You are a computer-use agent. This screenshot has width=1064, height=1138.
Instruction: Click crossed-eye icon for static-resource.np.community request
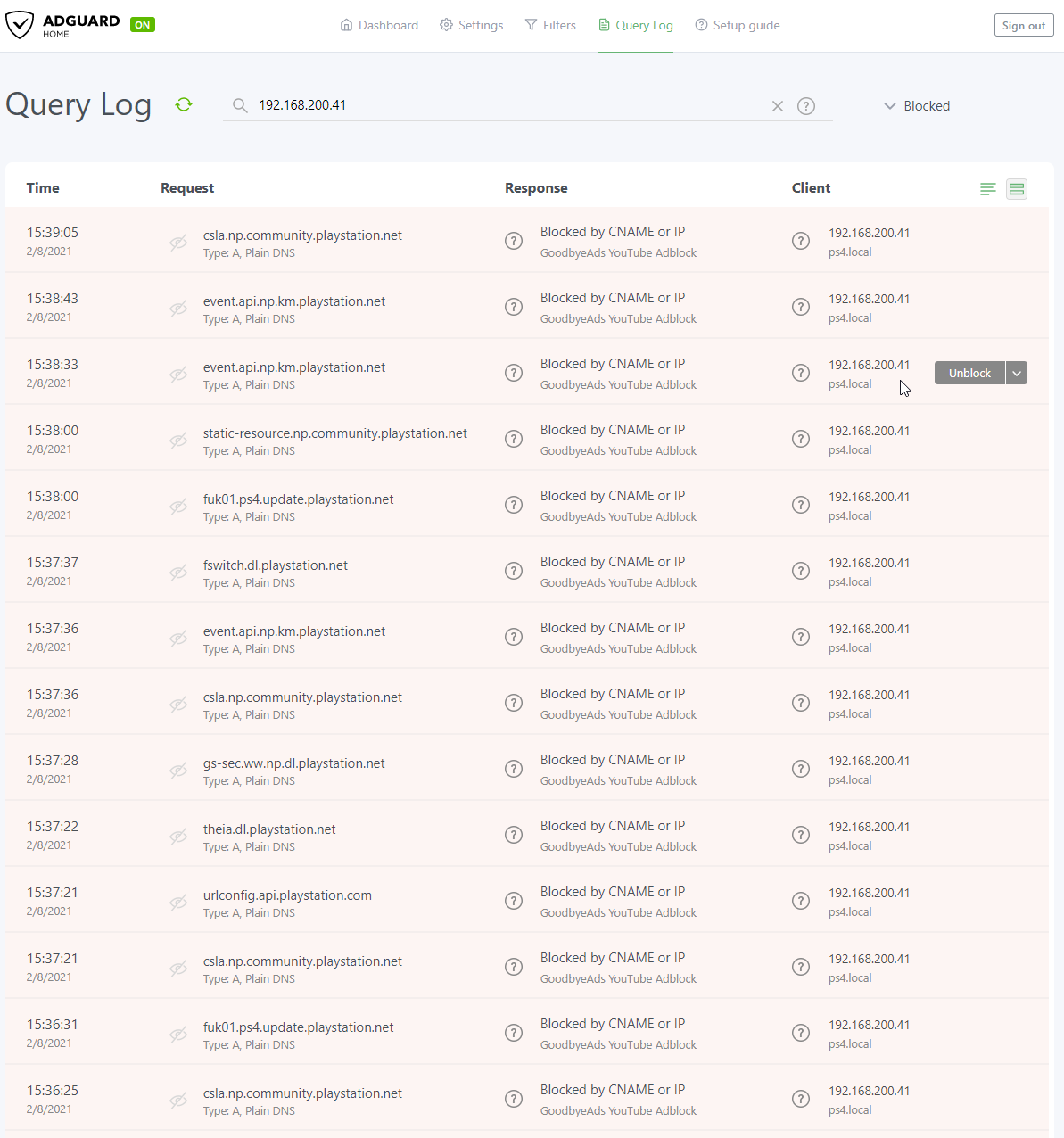tap(178, 441)
